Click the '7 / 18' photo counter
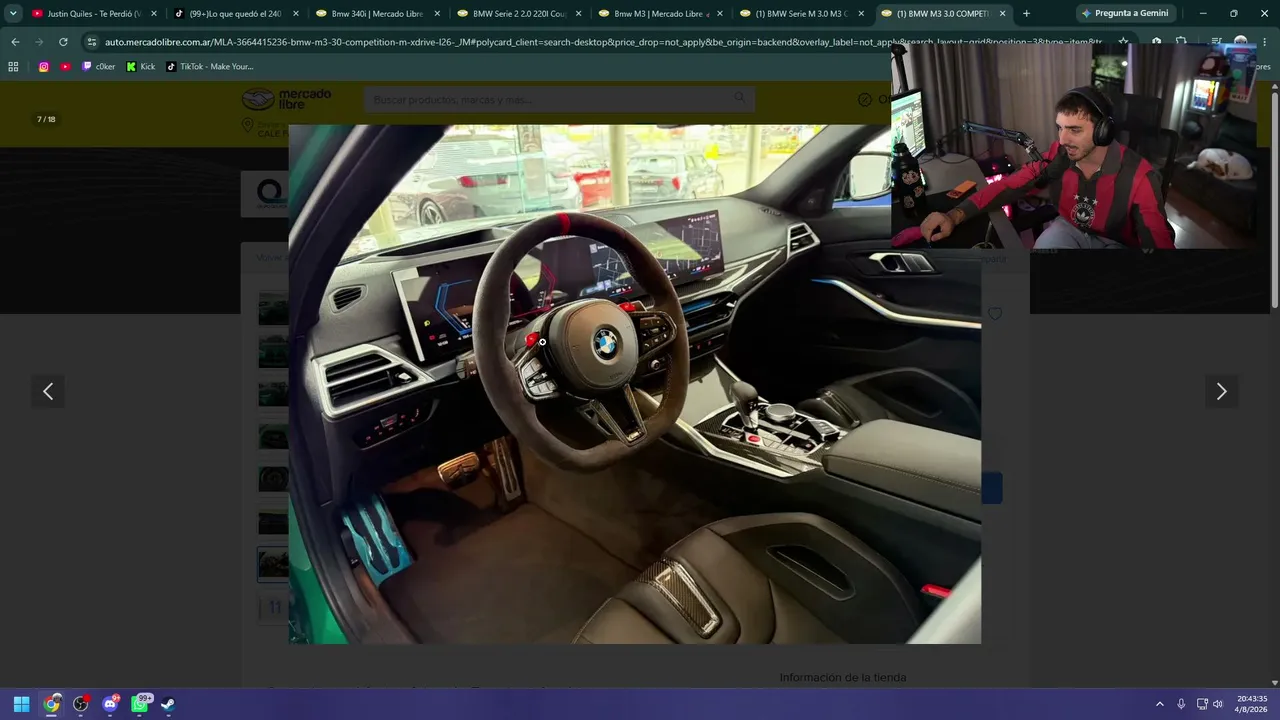The image size is (1280, 720). tap(46, 119)
